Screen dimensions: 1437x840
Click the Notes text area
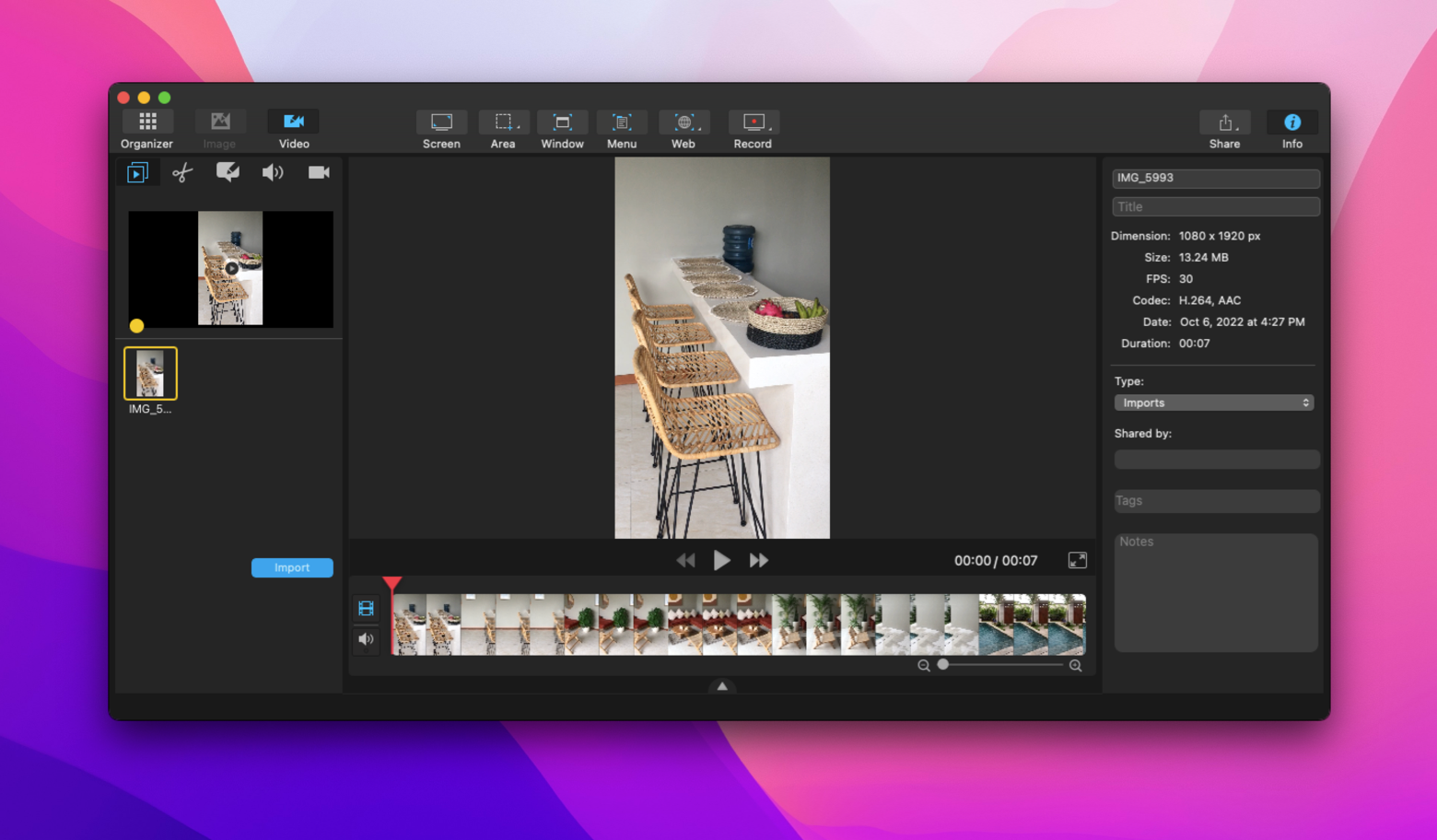coord(1216,593)
